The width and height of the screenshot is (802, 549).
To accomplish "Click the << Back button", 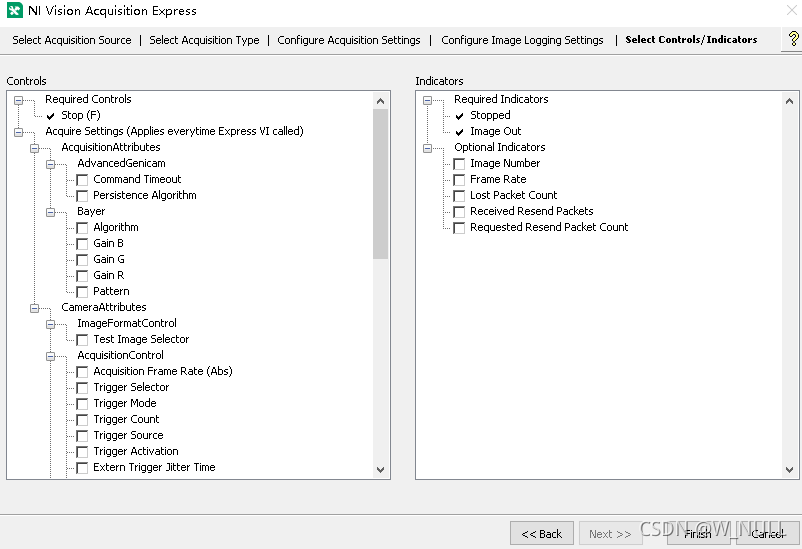I will pyautogui.click(x=542, y=534).
